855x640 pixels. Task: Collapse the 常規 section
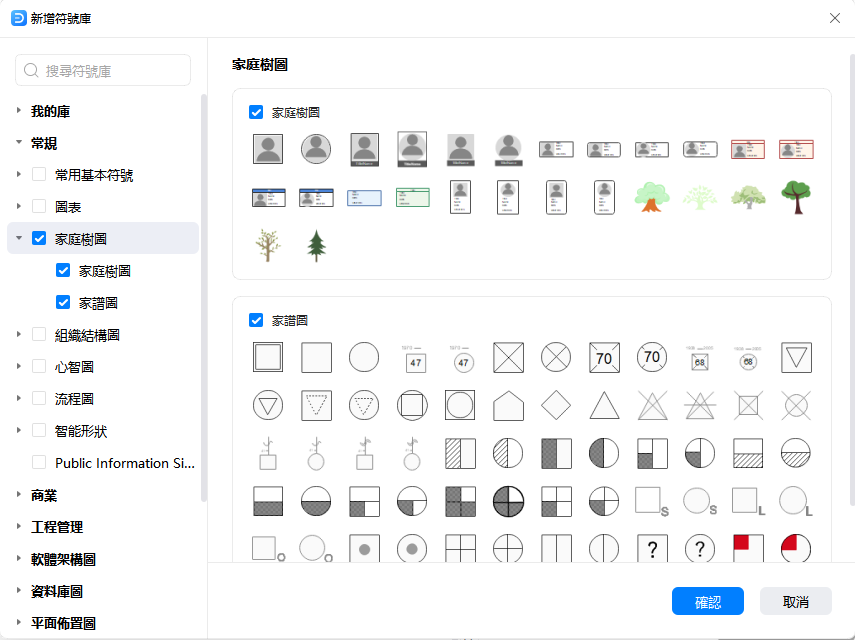[19, 143]
